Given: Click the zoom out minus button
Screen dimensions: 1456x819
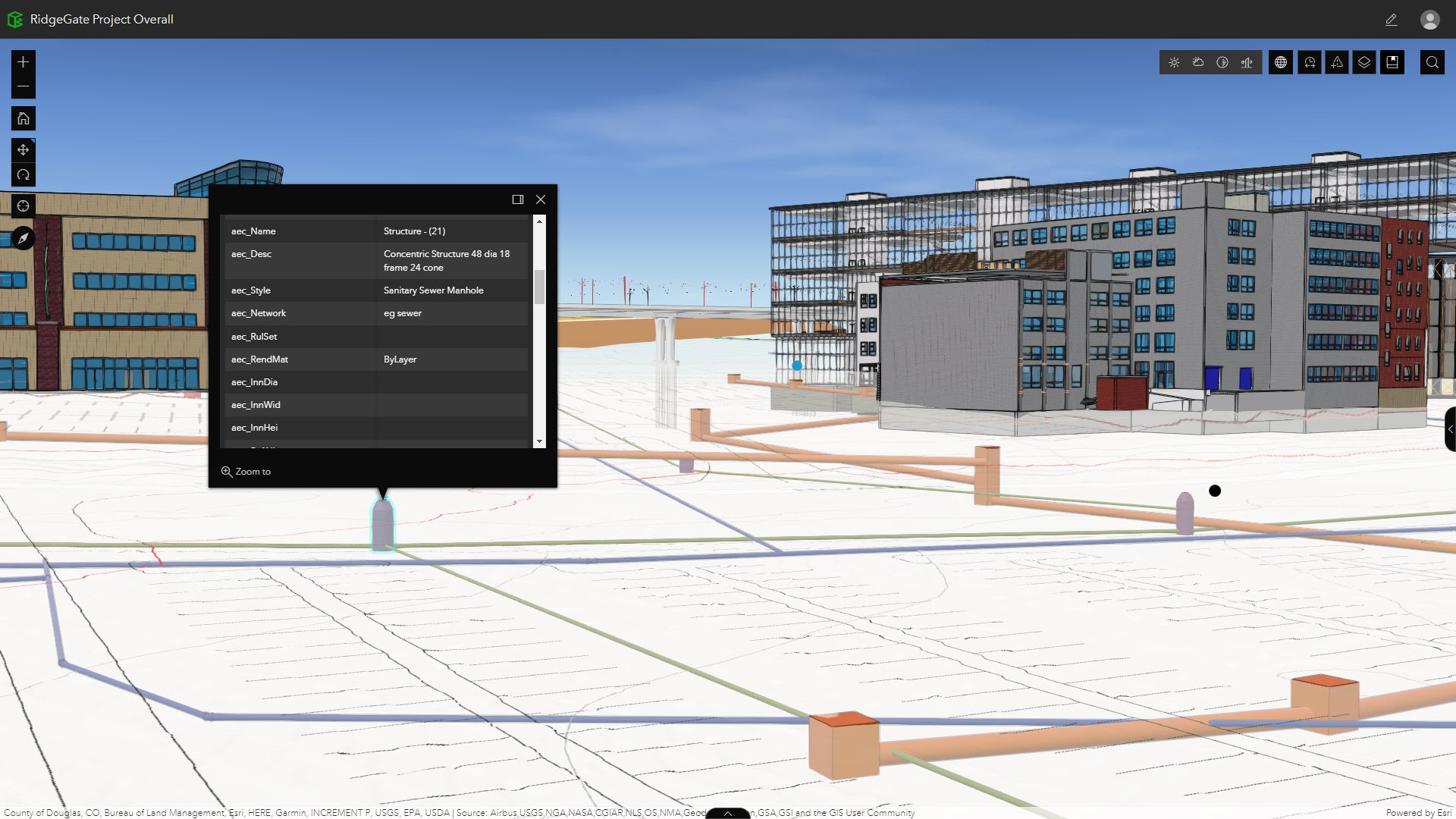Looking at the screenshot, I should point(23,86).
